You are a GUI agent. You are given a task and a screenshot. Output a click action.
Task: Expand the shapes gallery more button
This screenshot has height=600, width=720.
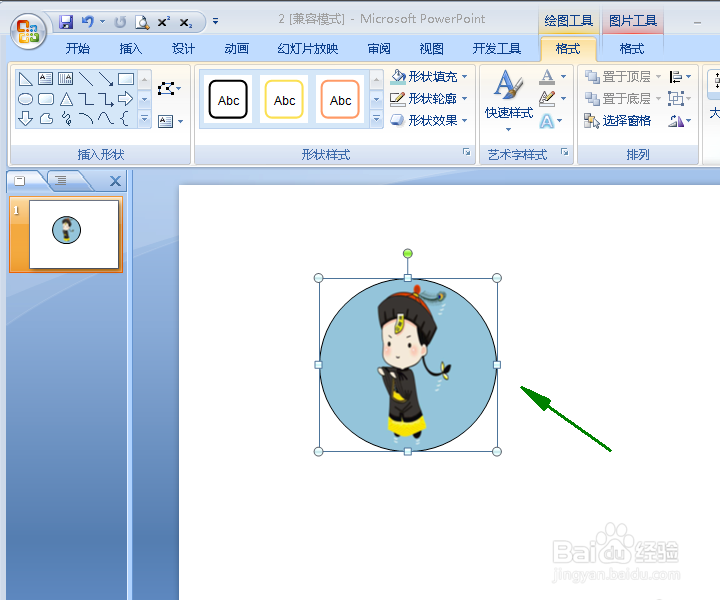tap(144, 119)
